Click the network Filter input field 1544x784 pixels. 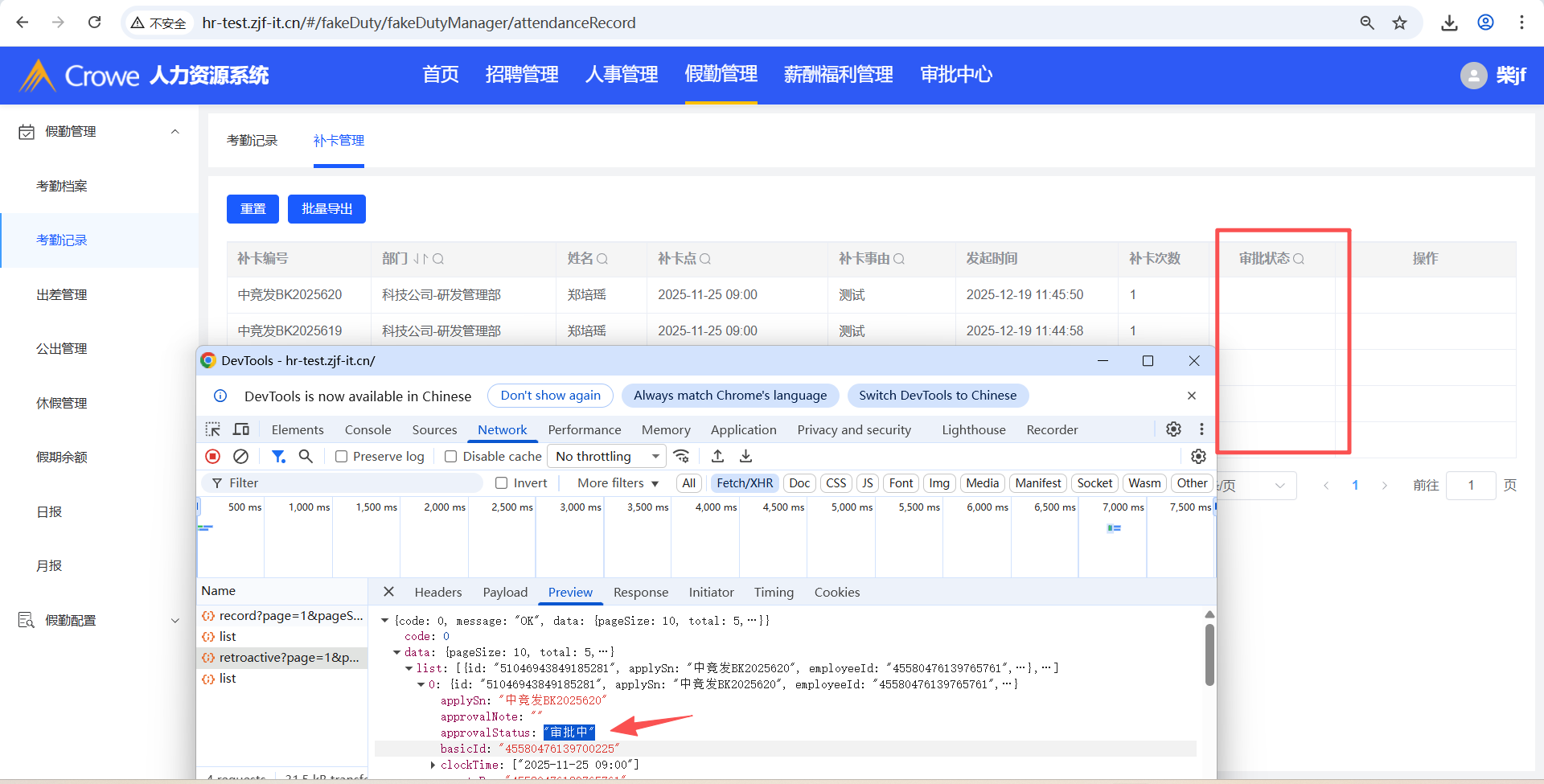click(346, 483)
